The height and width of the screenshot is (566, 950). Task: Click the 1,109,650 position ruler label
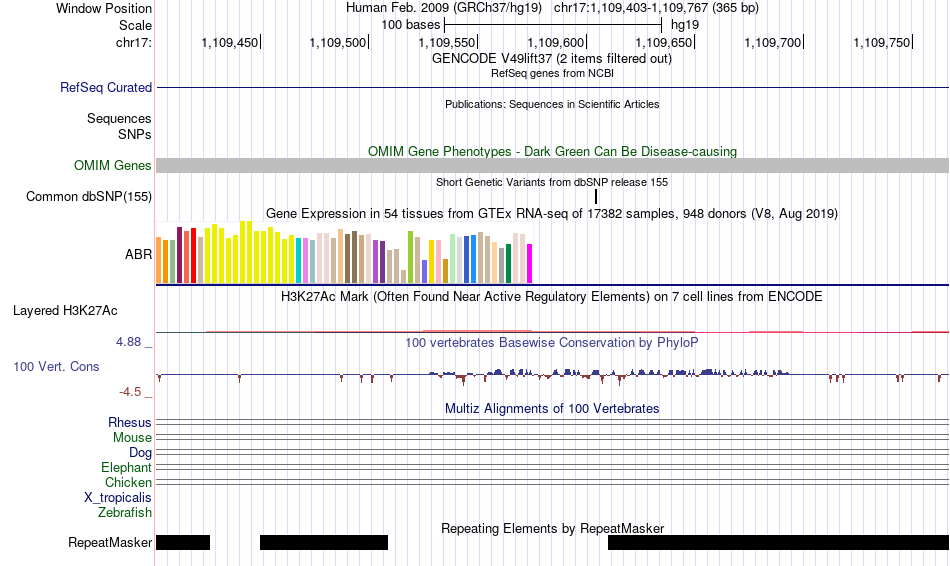(664, 42)
